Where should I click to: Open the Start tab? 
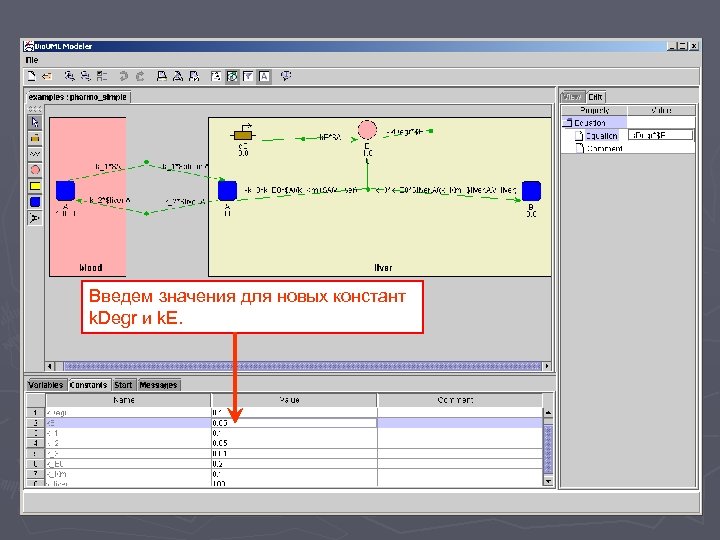click(x=124, y=385)
